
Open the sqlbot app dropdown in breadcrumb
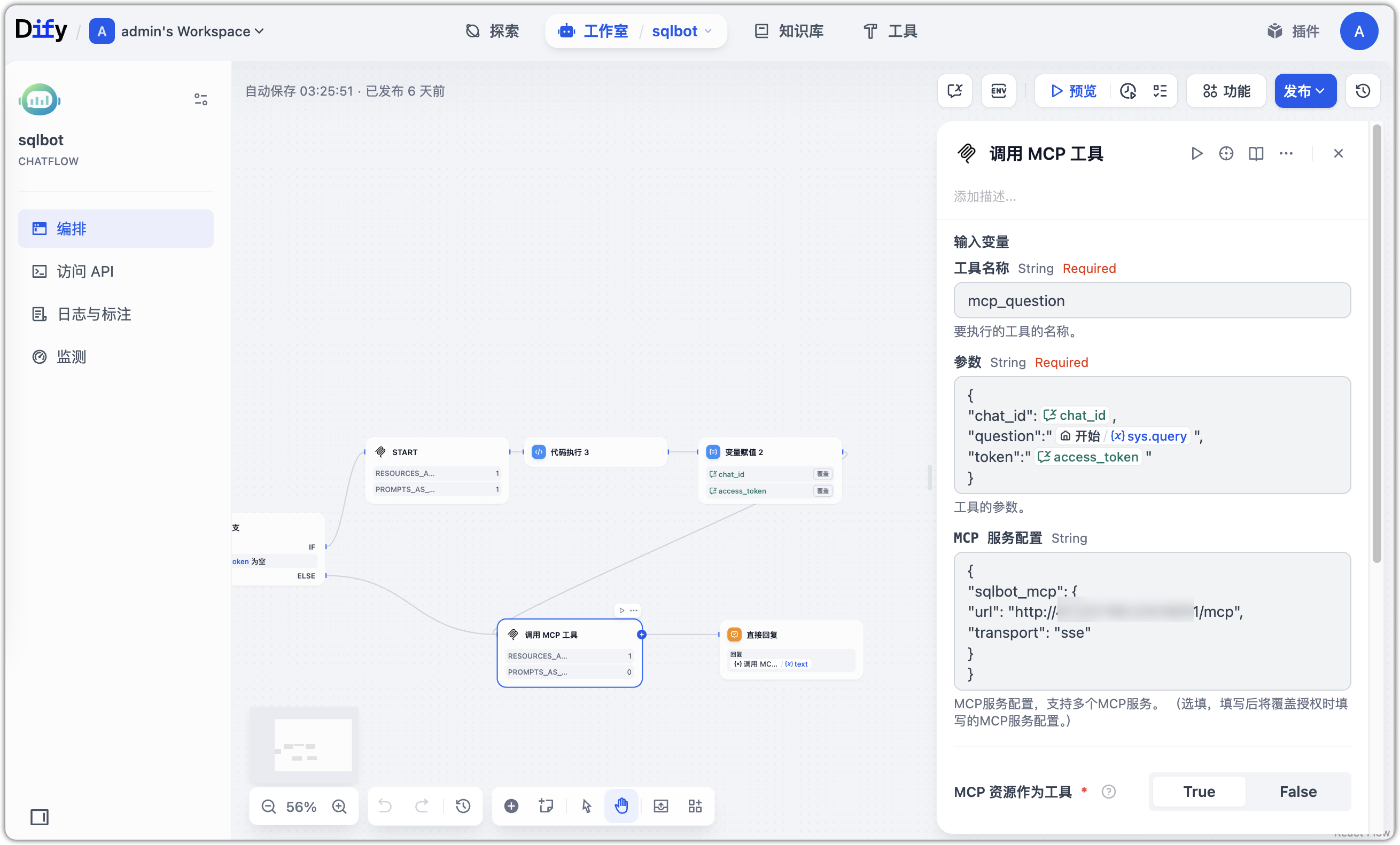point(681,31)
